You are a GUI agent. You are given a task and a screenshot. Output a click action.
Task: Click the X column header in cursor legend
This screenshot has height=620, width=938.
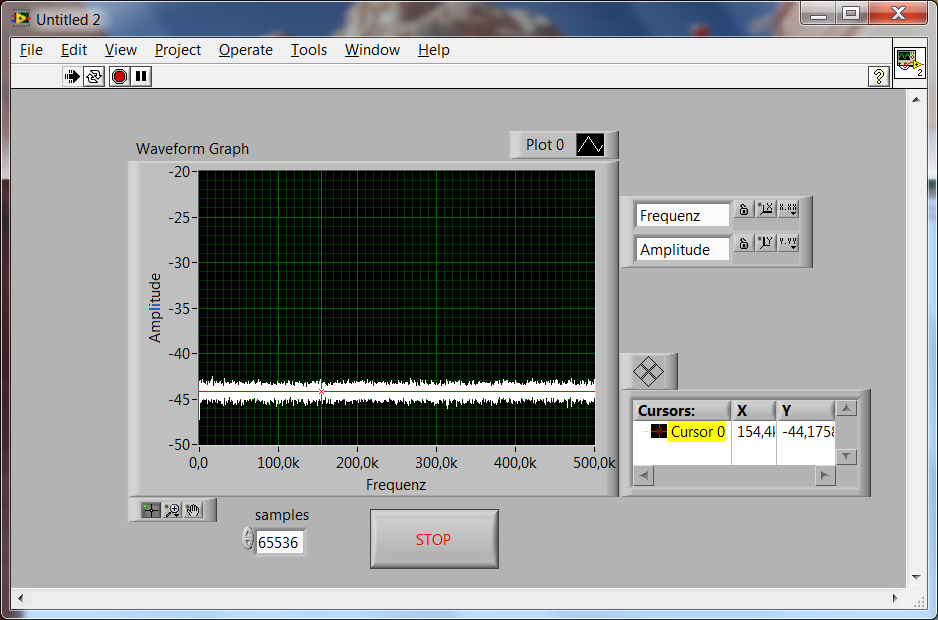point(754,411)
